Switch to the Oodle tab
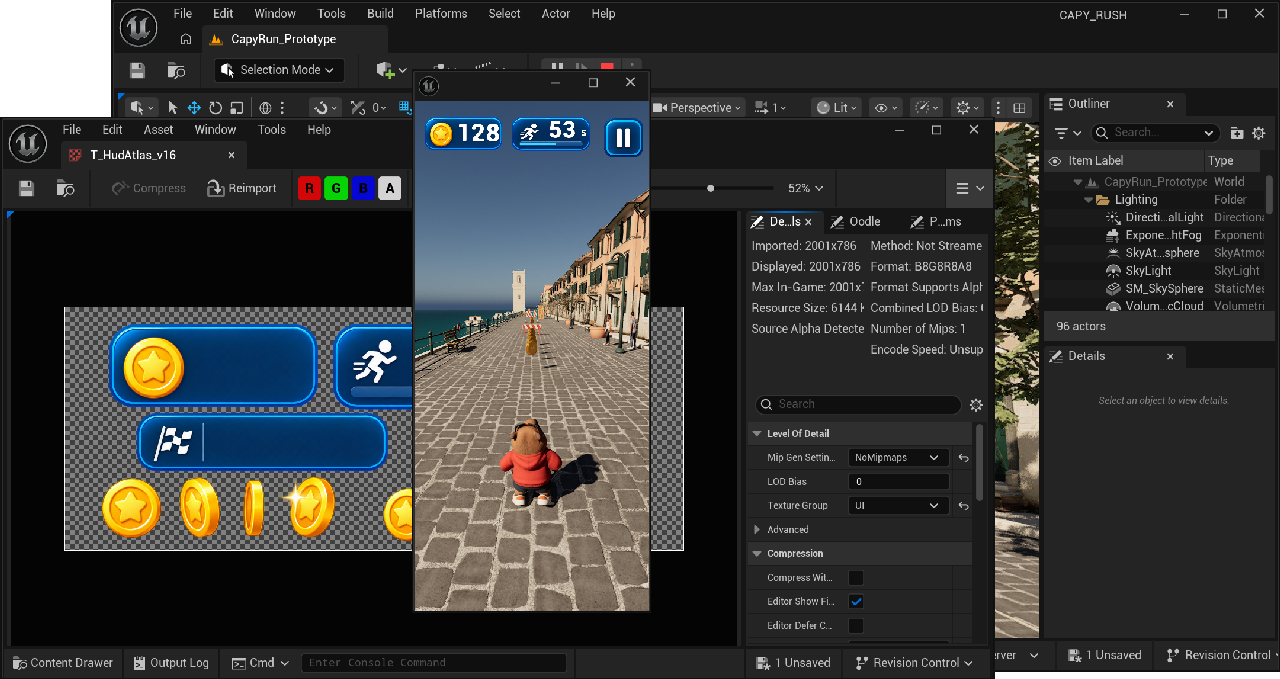The height and width of the screenshot is (679, 1280). (857, 222)
